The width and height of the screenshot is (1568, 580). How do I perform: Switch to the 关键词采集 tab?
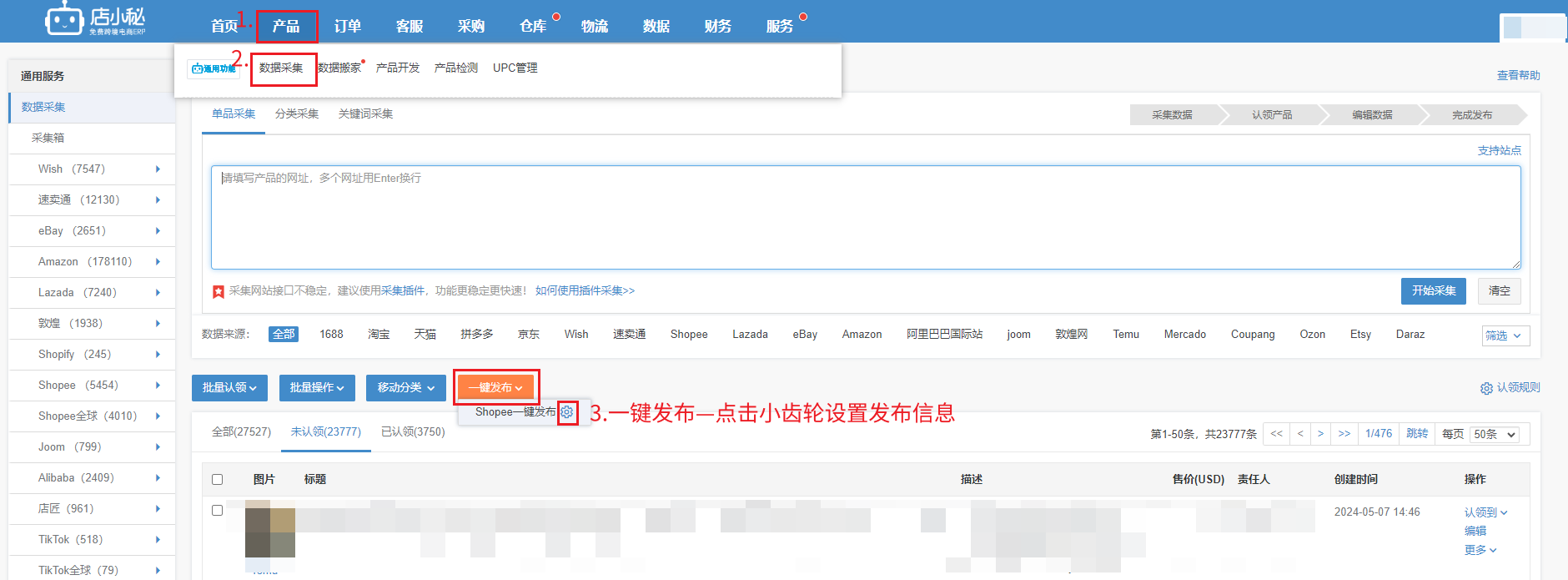pyautogui.click(x=365, y=114)
